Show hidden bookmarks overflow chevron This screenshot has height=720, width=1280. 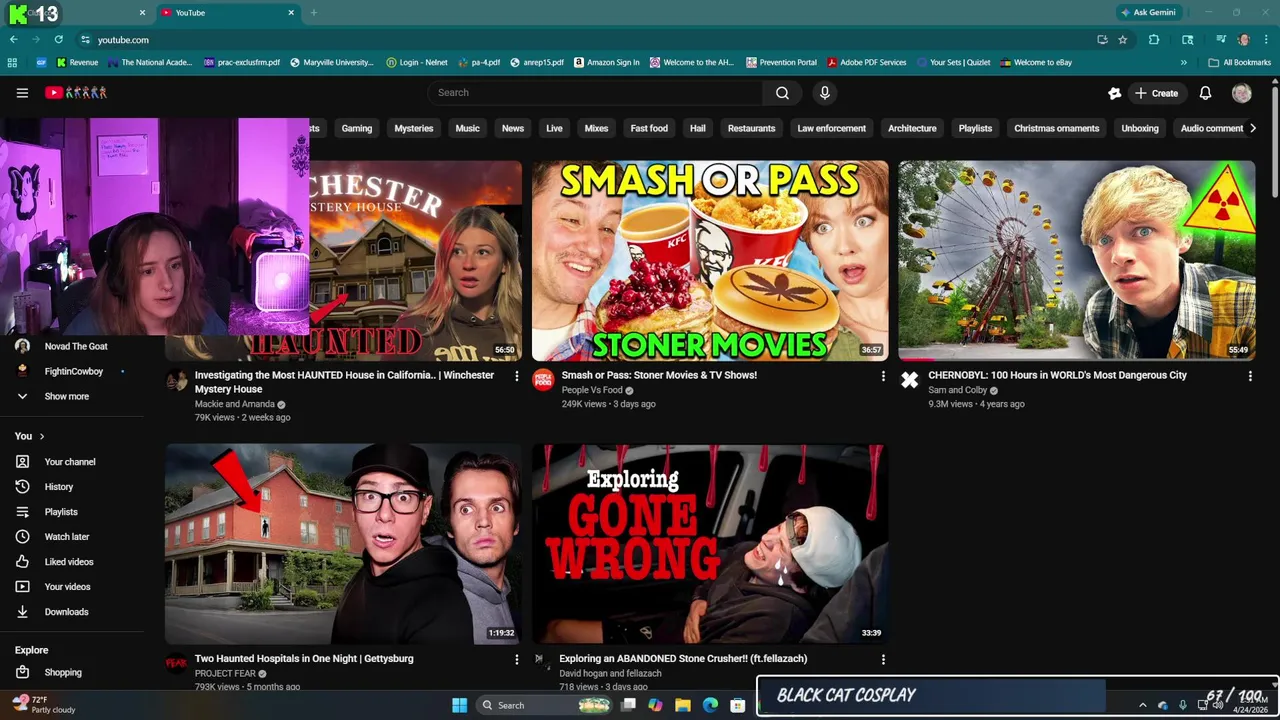coord(1183,62)
